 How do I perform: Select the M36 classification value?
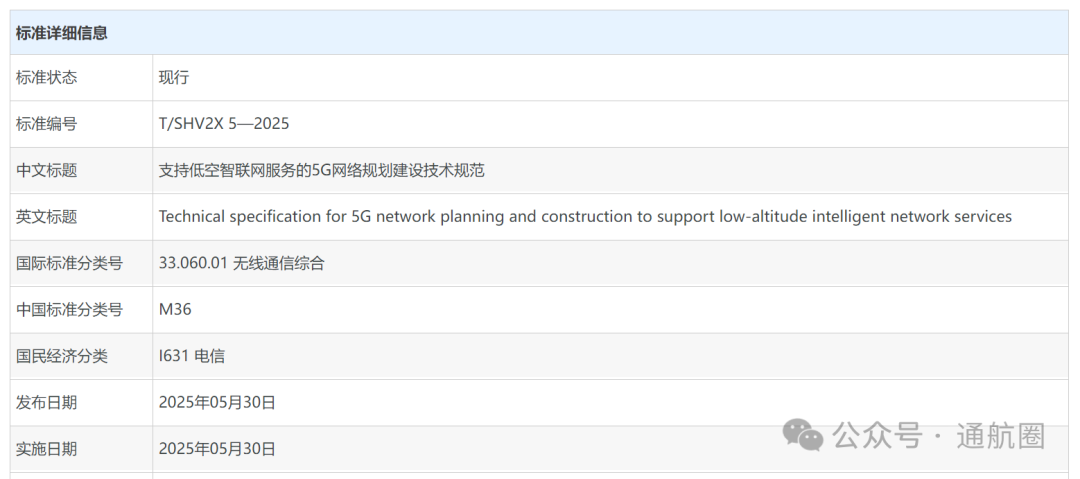pyautogui.click(x=175, y=309)
